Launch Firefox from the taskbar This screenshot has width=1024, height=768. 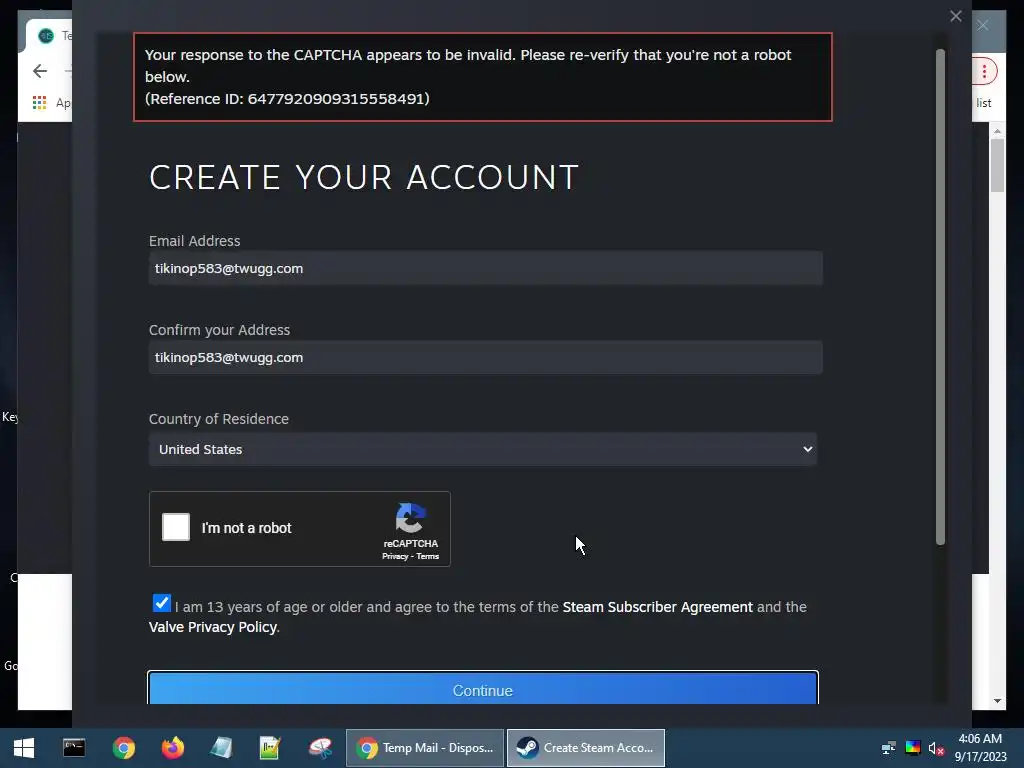click(172, 748)
